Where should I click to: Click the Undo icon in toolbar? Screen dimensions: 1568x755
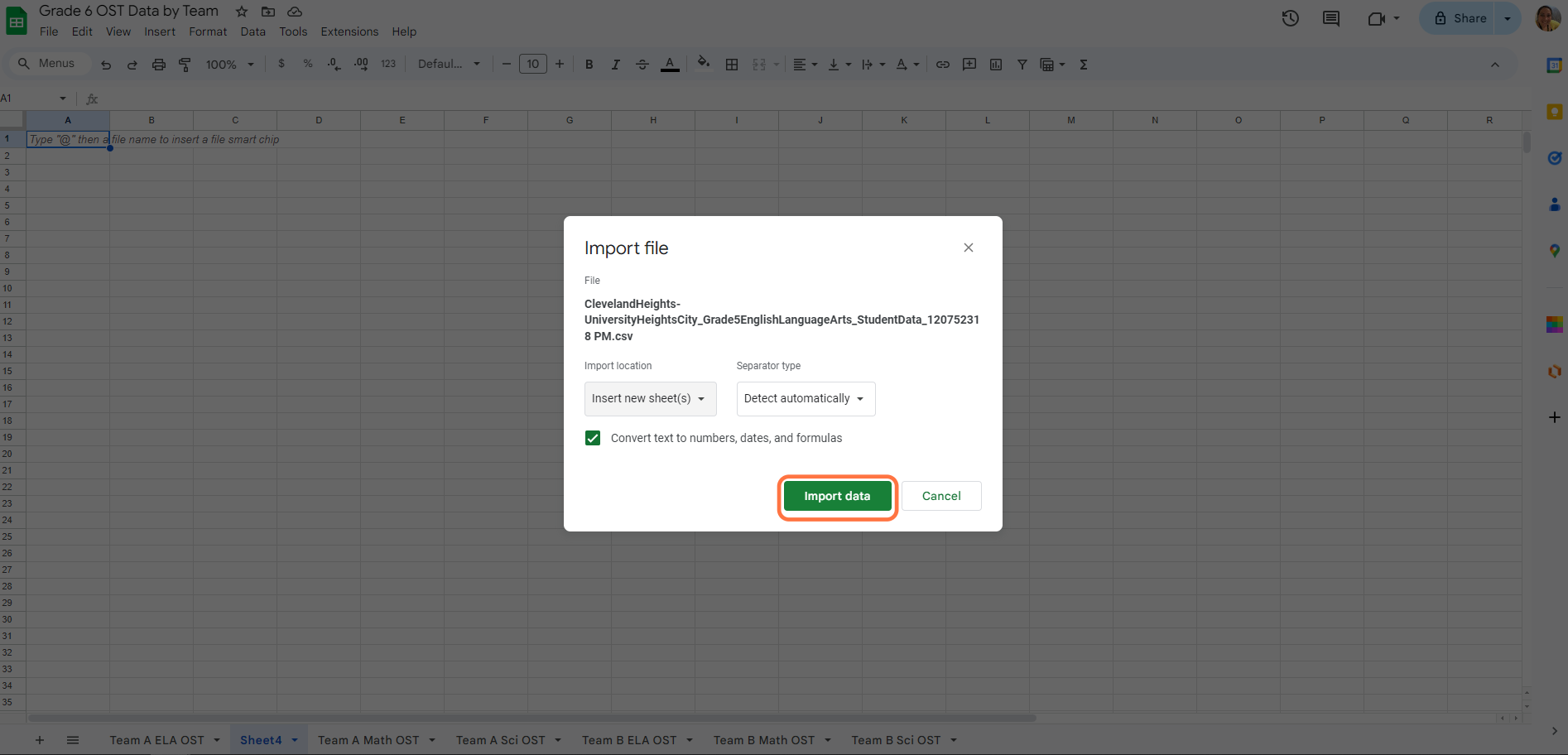(x=106, y=65)
